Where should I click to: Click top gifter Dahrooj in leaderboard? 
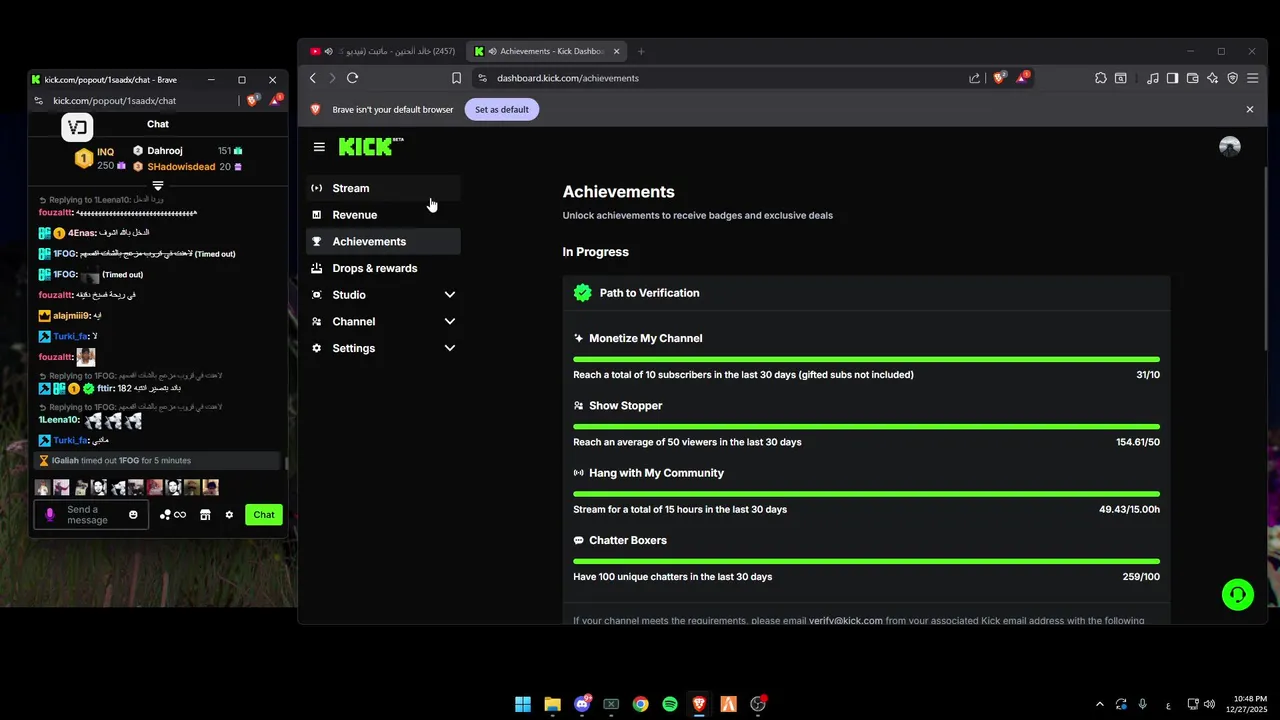pyautogui.click(x=165, y=151)
